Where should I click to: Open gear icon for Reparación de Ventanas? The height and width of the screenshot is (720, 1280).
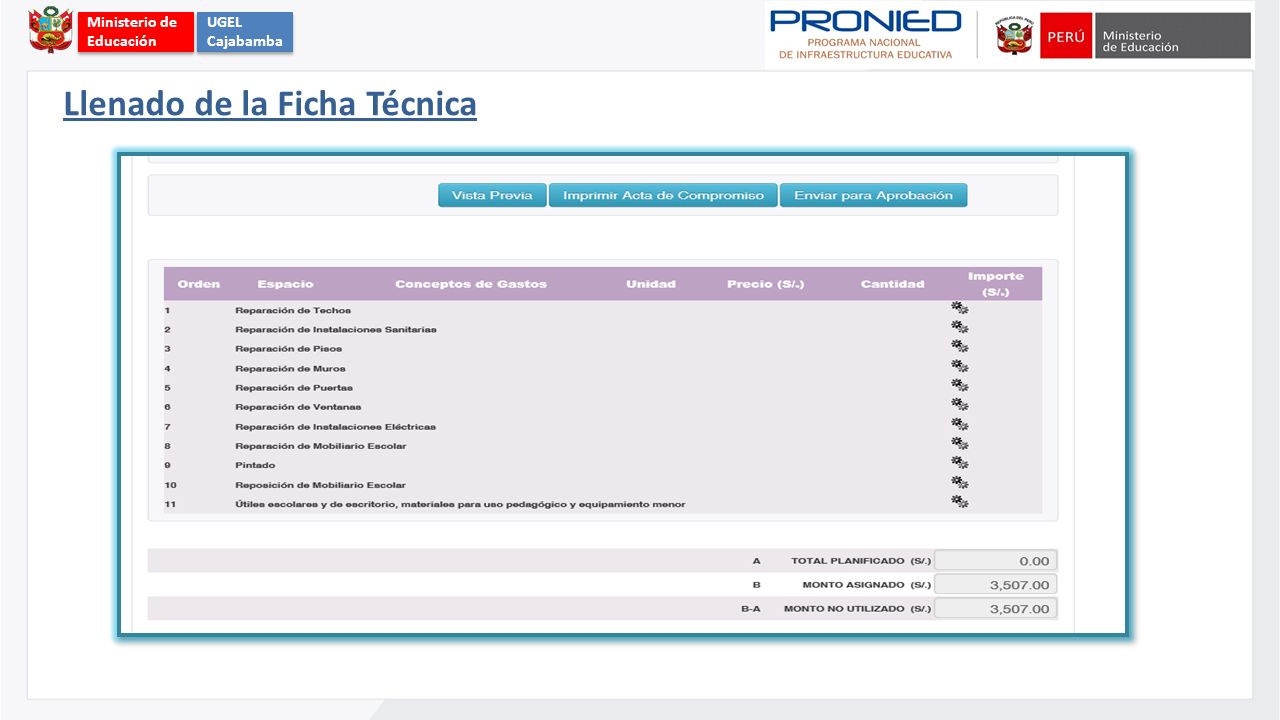click(x=960, y=405)
